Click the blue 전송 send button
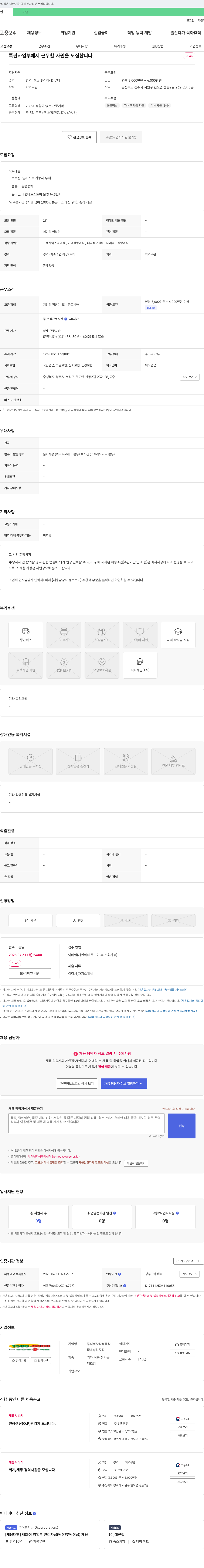Viewport: 204px width, 1568px height. point(181,1126)
